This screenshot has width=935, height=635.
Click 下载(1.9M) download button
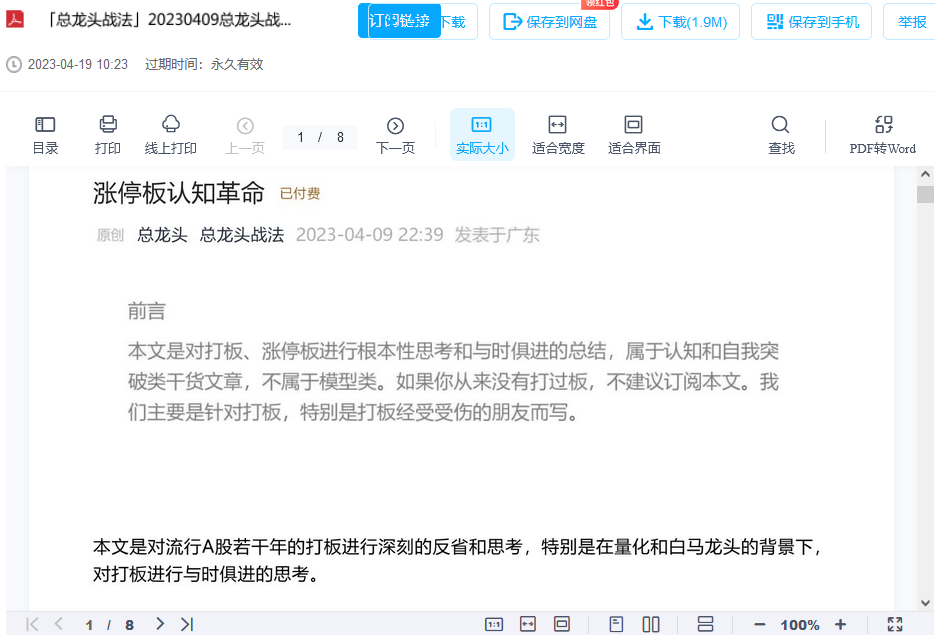680,22
